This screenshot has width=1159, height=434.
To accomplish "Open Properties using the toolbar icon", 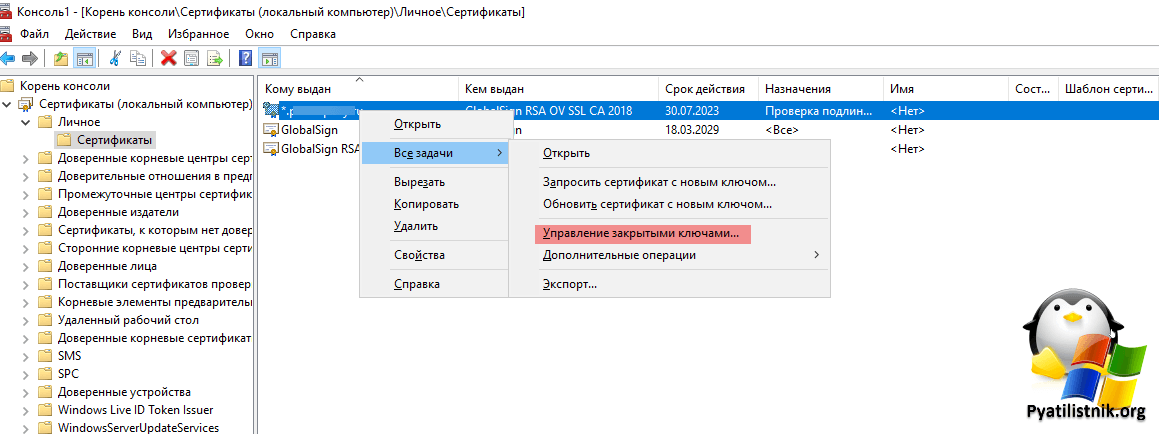I will (191, 58).
